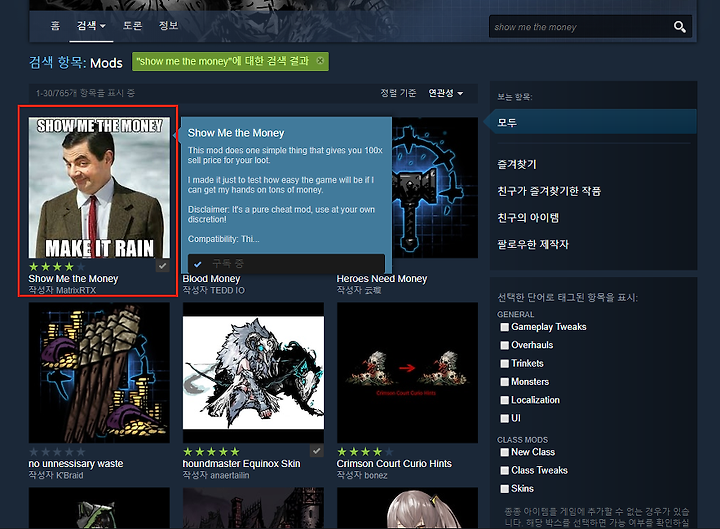Open the no unnessisary waste gold pile thumbnail
This screenshot has width=720, height=529.
click(x=99, y=372)
